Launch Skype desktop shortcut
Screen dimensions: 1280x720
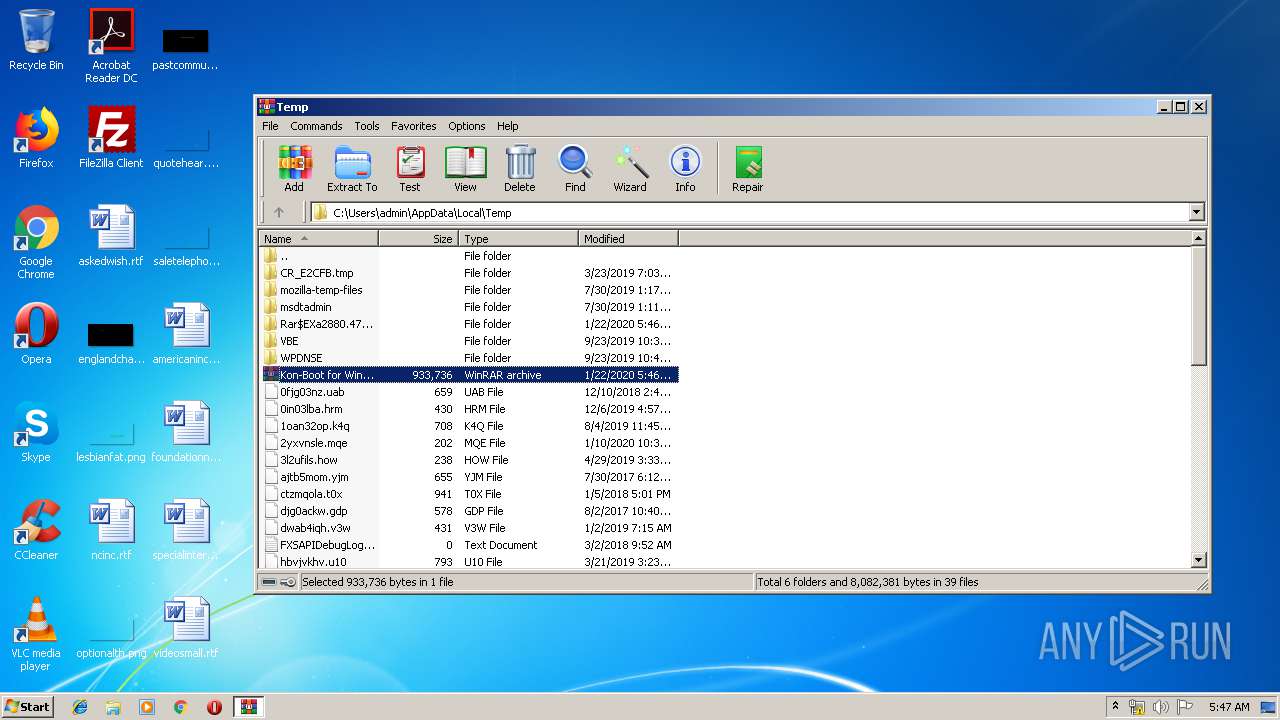[36, 433]
